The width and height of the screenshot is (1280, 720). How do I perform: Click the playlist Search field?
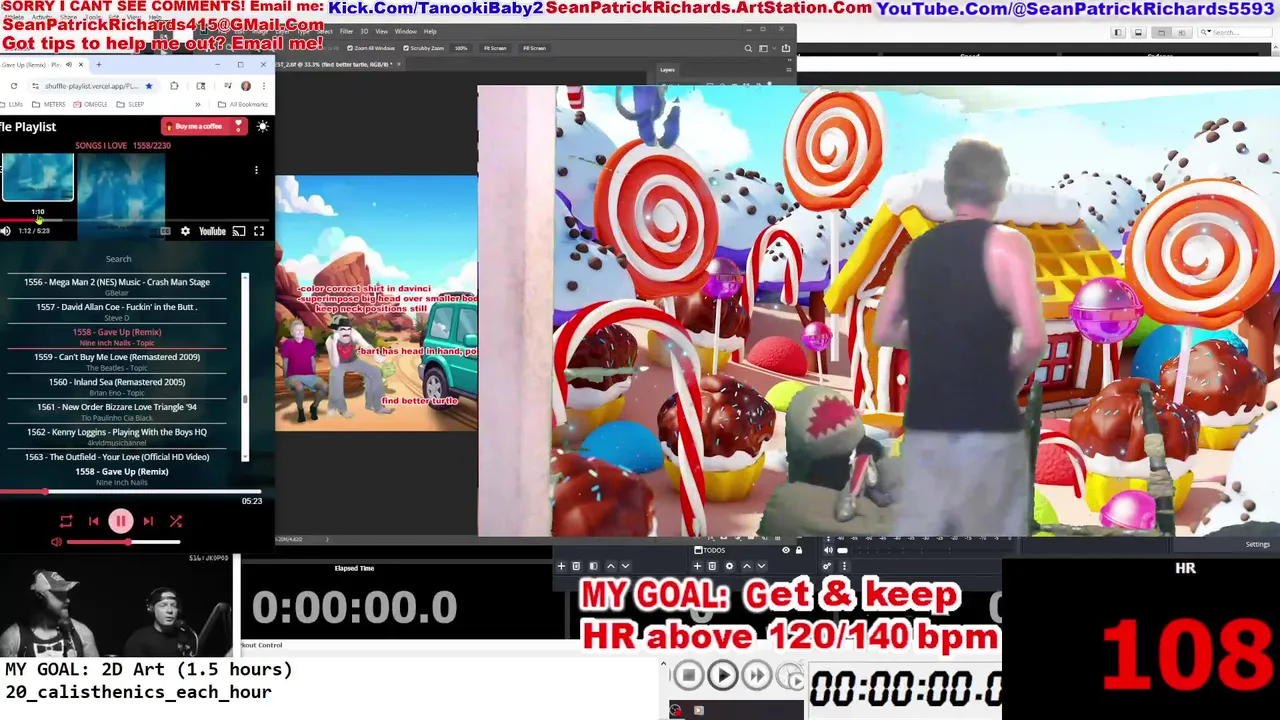coord(118,259)
